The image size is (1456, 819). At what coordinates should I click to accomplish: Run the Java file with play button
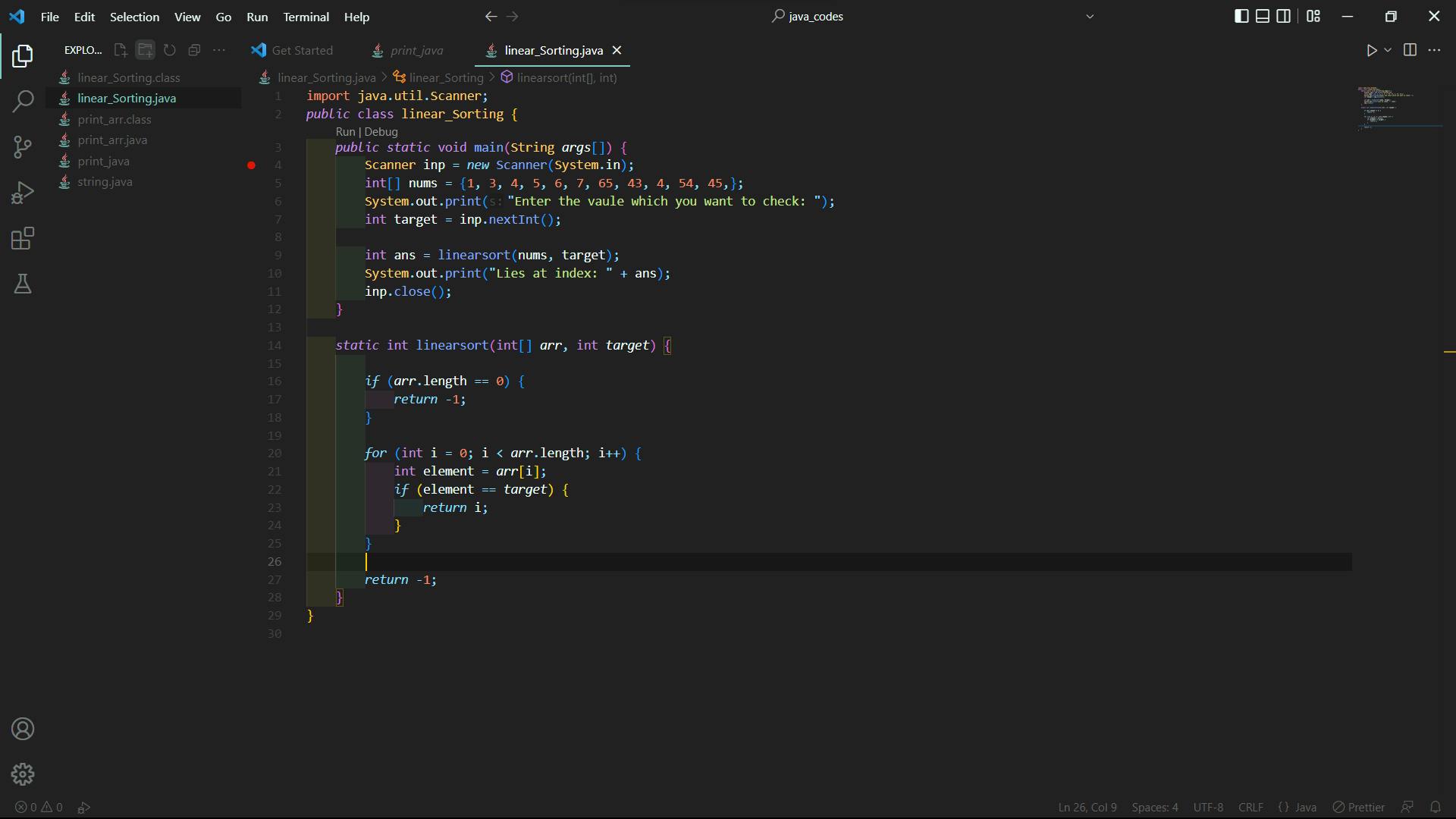[1372, 50]
